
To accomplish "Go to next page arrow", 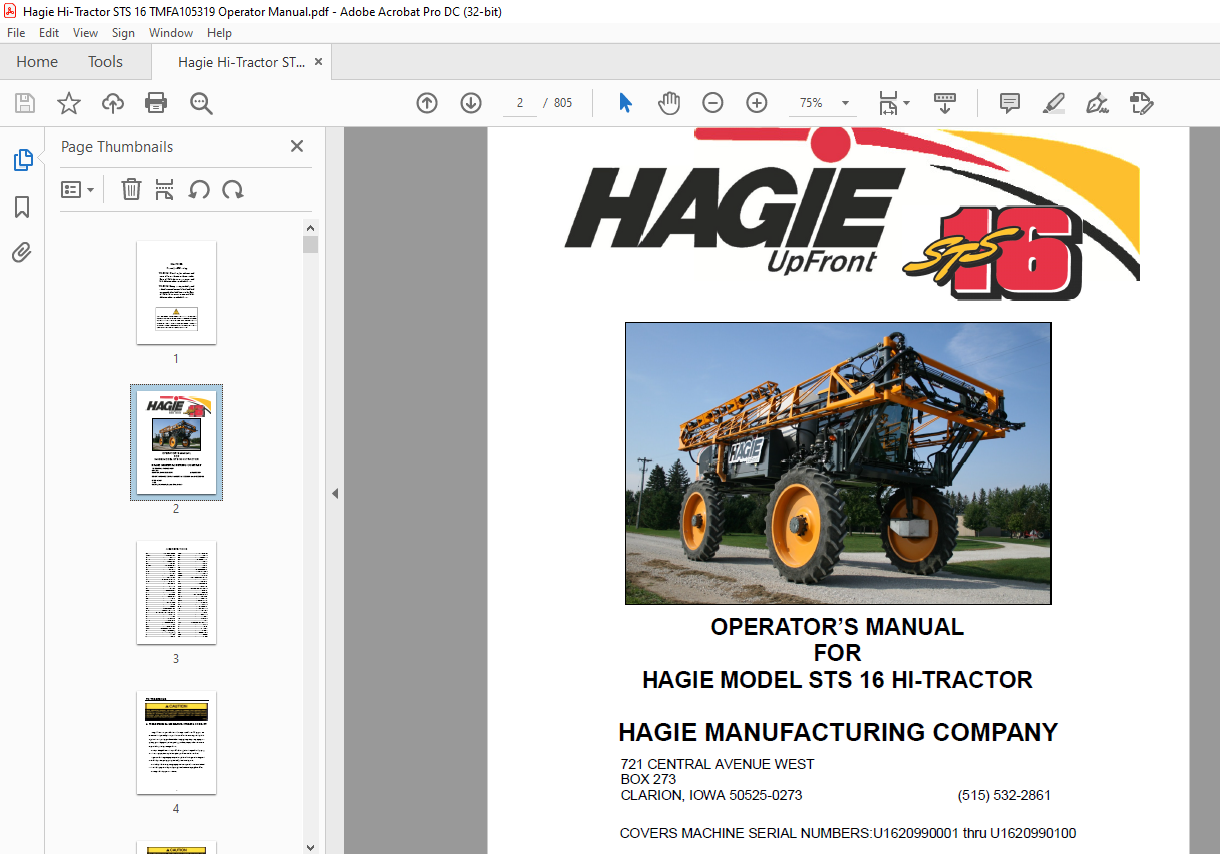I will pos(471,103).
